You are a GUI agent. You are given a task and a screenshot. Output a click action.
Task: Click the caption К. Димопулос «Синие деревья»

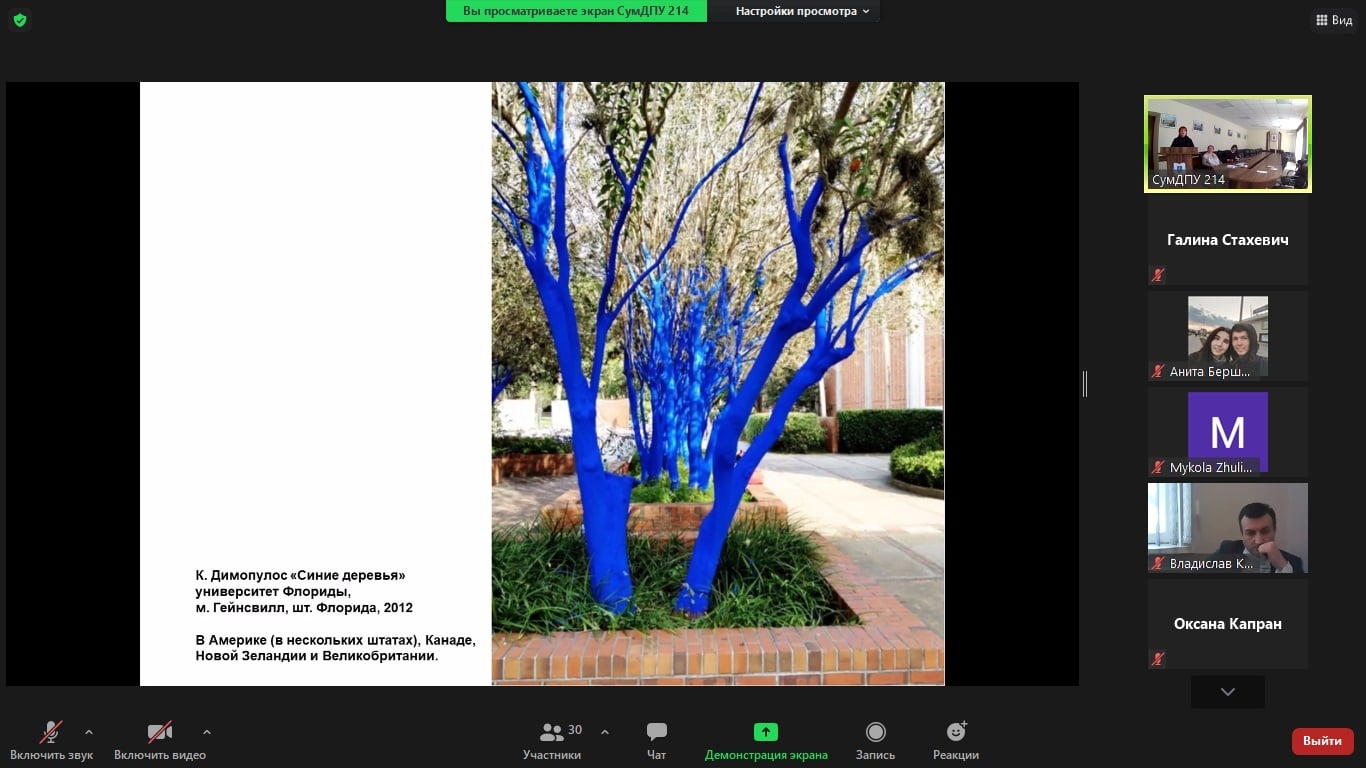[301, 575]
